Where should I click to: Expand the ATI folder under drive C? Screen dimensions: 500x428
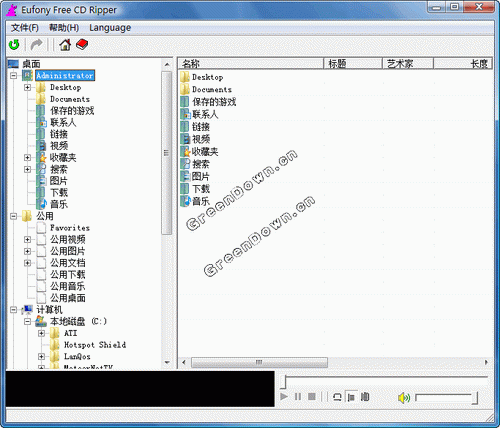pyautogui.click(x=41, y=333)
